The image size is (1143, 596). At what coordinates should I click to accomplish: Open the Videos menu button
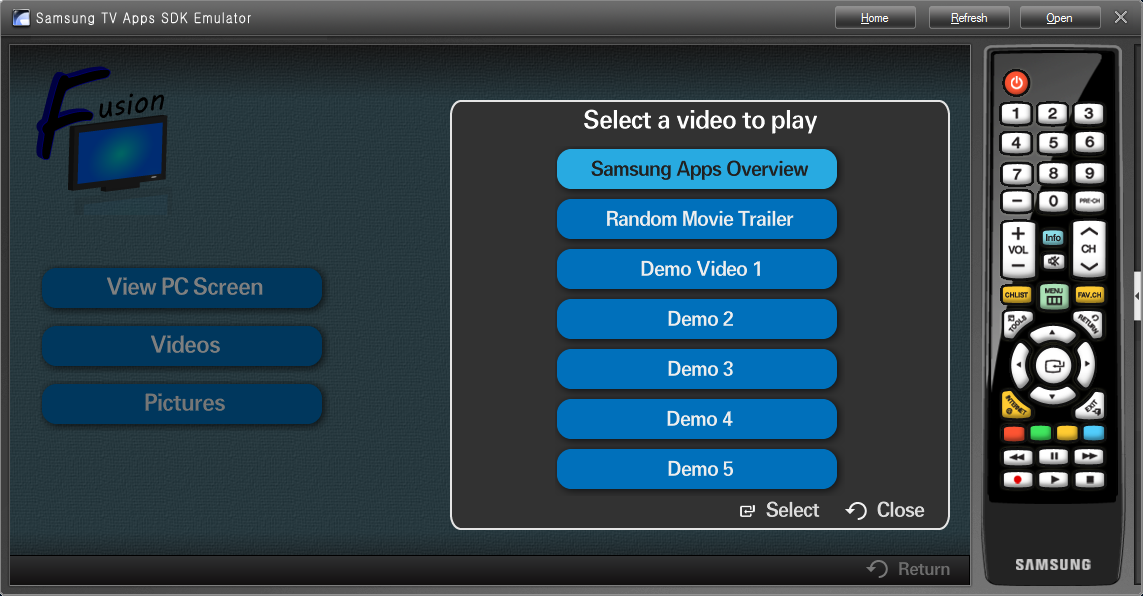[182, 345]
